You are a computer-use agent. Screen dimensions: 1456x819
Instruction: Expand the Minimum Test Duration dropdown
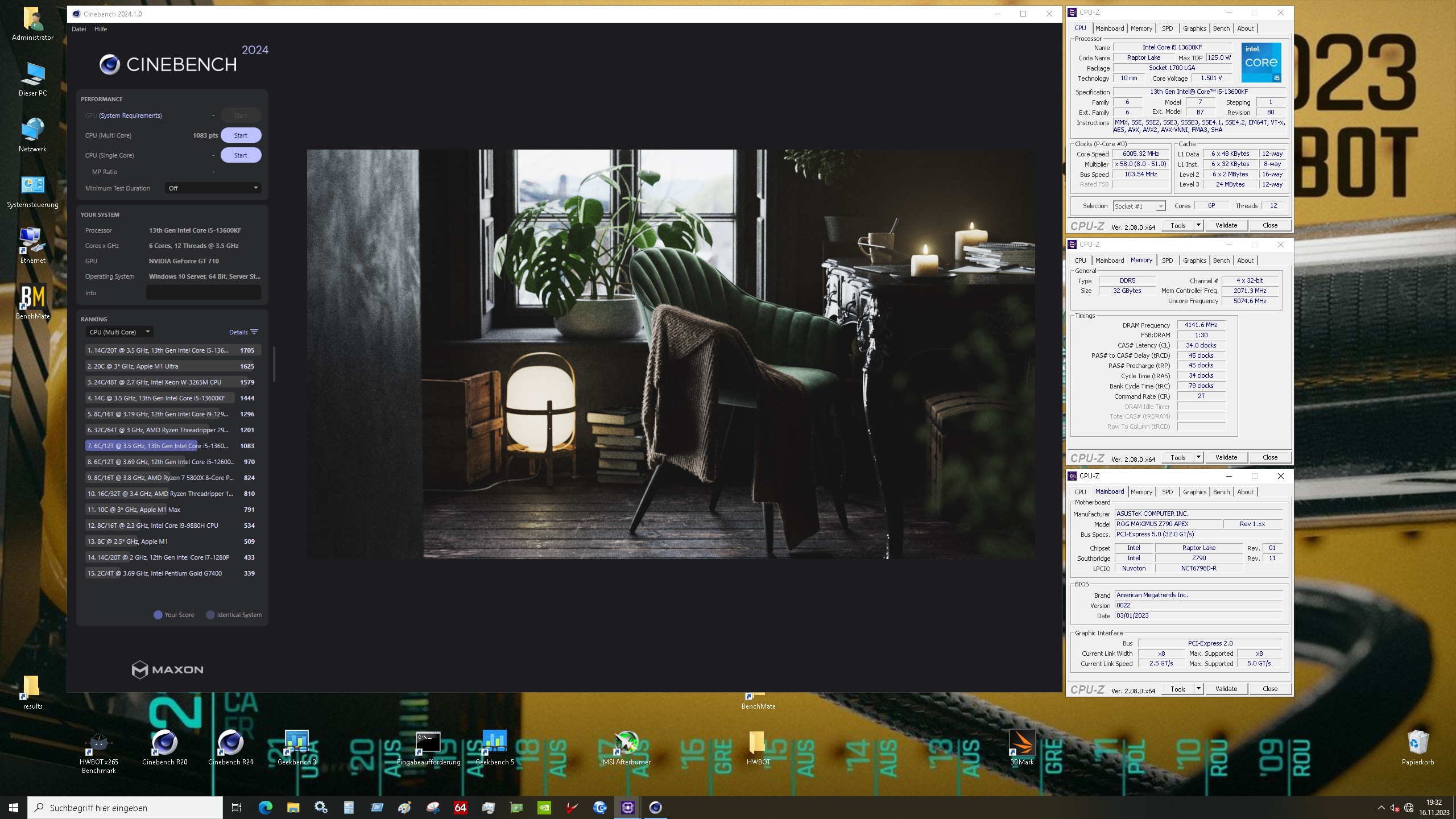(213, 188)
